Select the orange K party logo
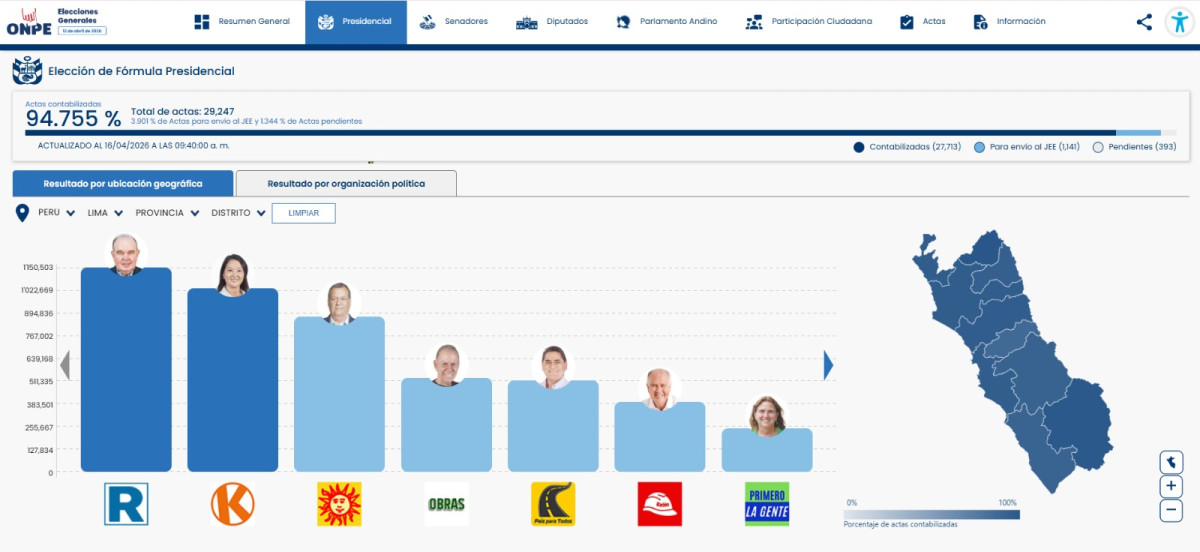 [x=232, y=504]
